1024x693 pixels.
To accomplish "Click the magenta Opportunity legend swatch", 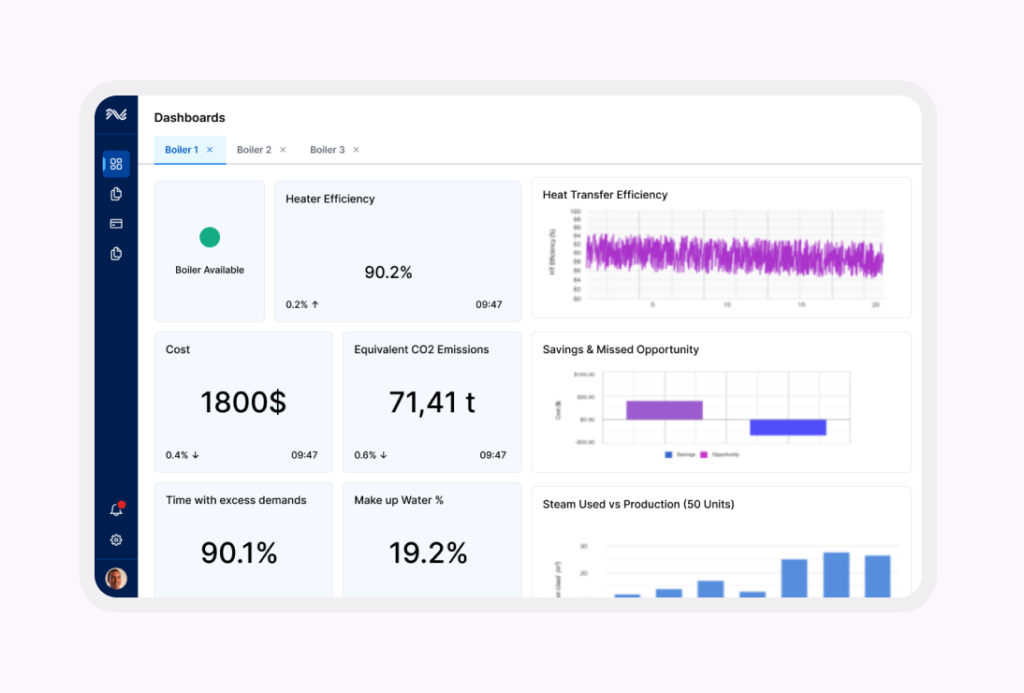I will click(x=704, y=455).
